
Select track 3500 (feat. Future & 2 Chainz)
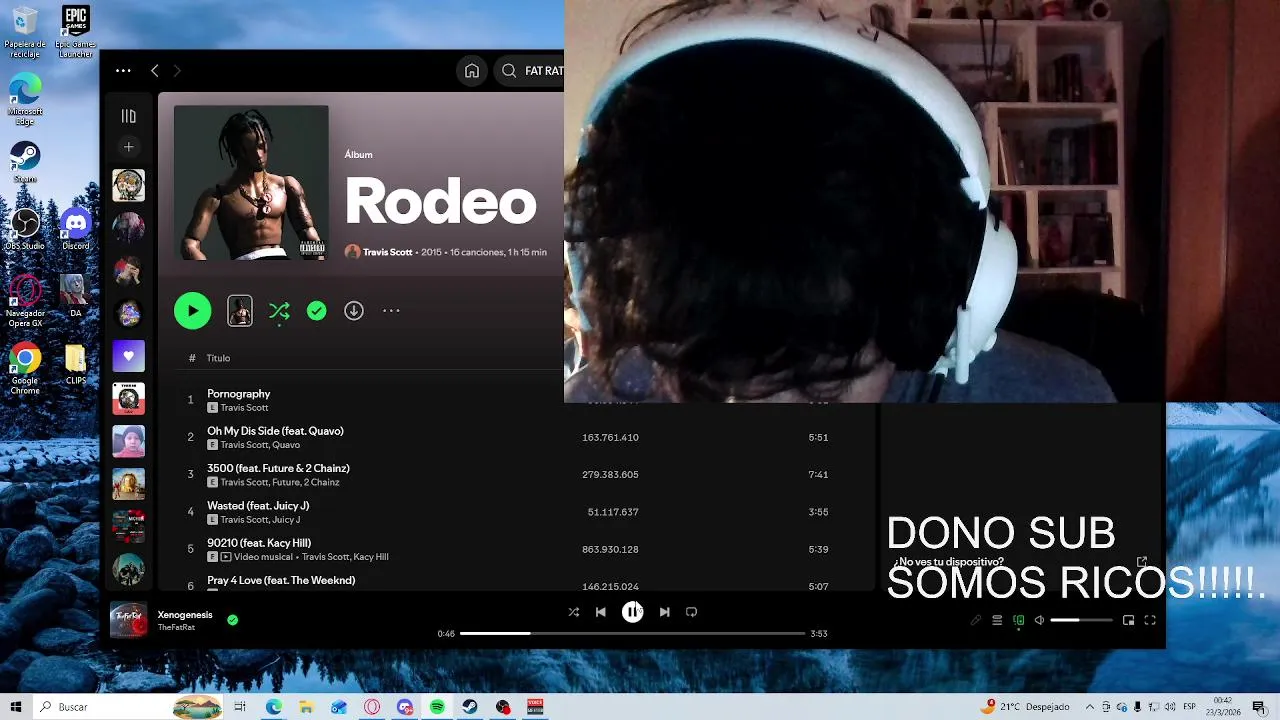click(x=278, y=468)
